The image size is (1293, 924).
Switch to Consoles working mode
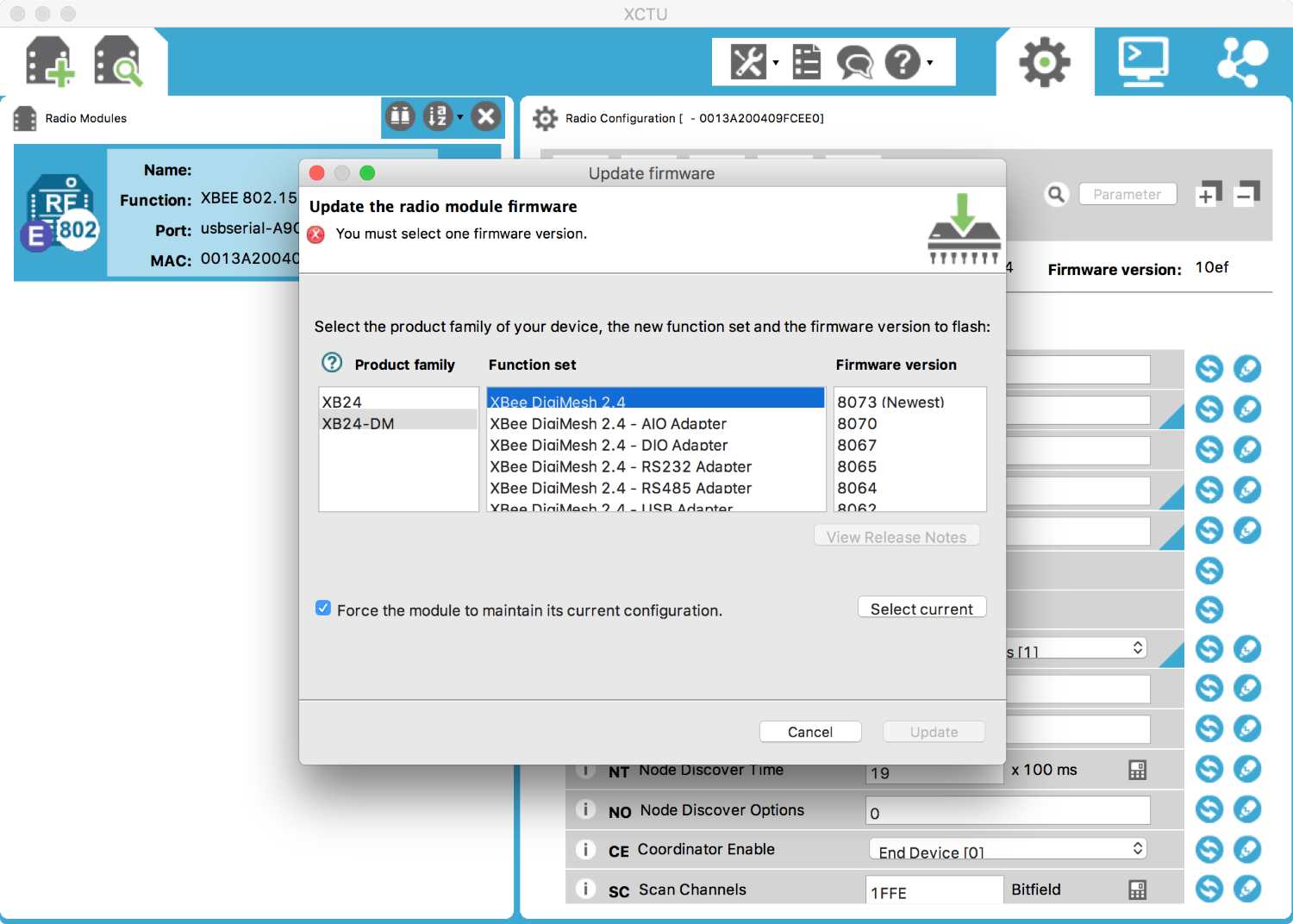pyautogui.click(x=1142, y=62)
